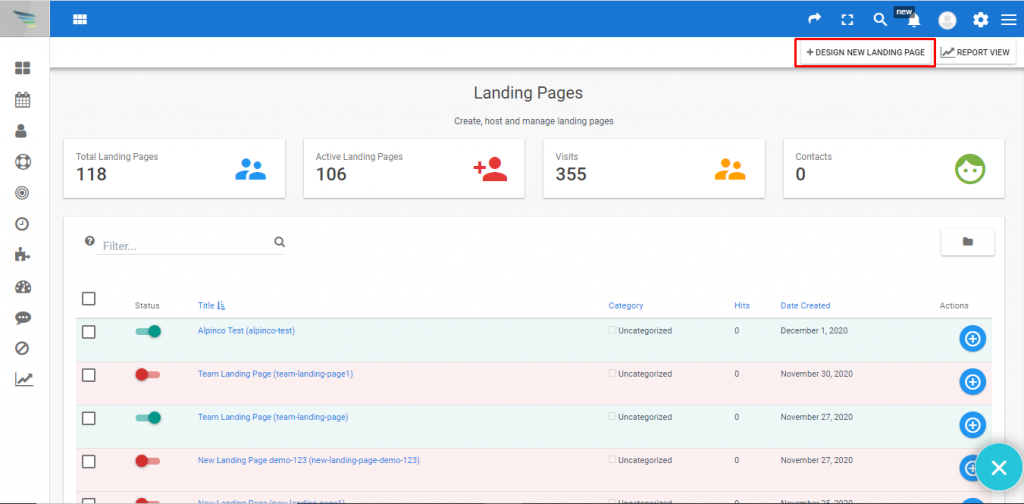Open notifications bell icon
This screenshot has width=1024, height=504.
914,20
